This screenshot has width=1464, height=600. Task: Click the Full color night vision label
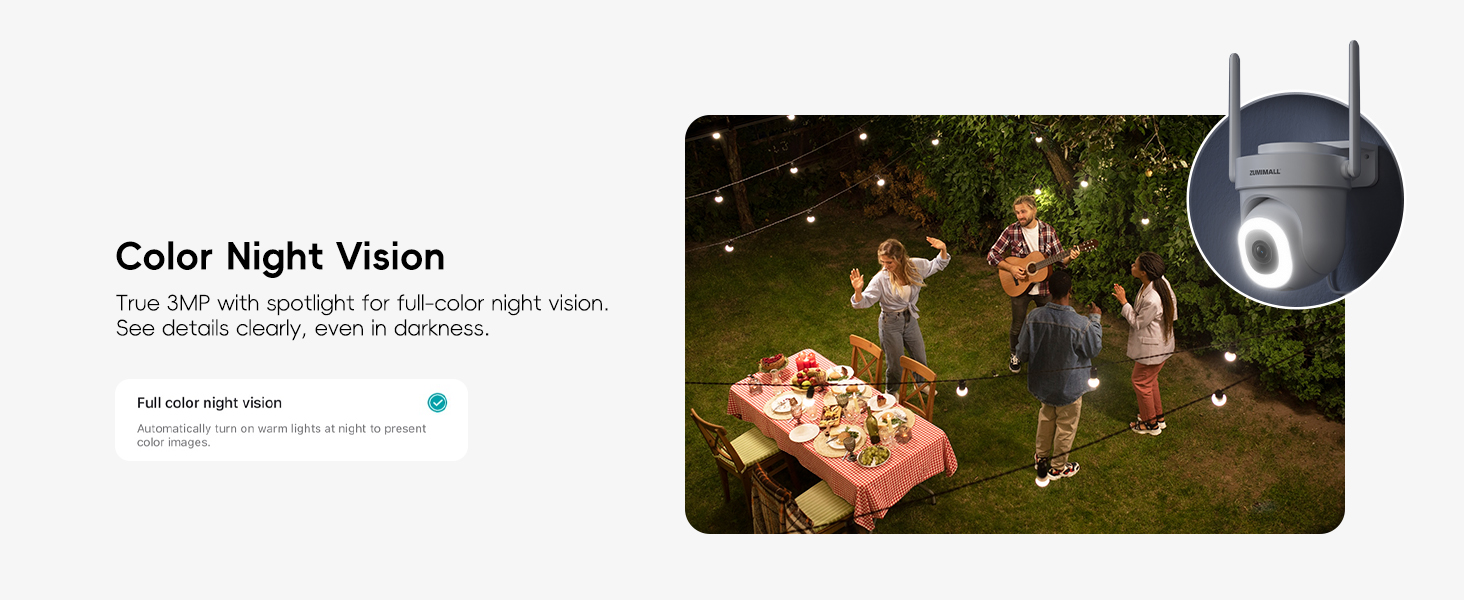pyautogui.click(x=209, y=403)
